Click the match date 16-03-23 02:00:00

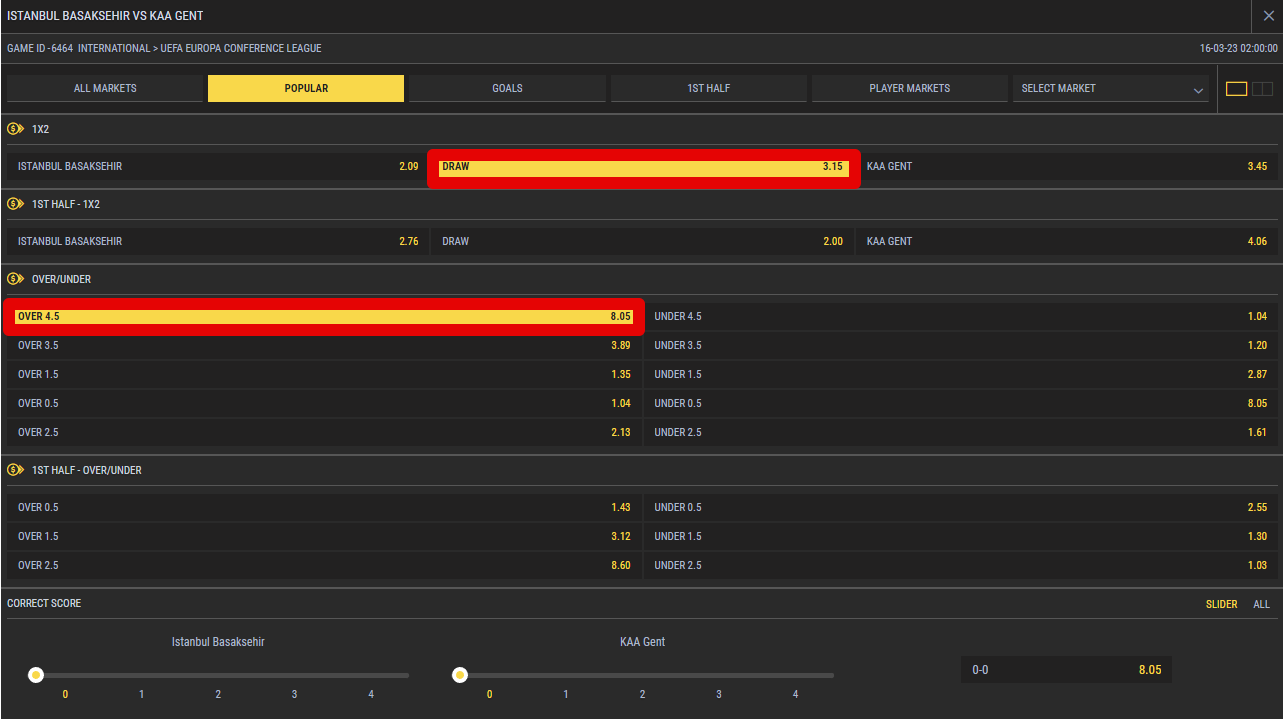(x=1239, y=48)
